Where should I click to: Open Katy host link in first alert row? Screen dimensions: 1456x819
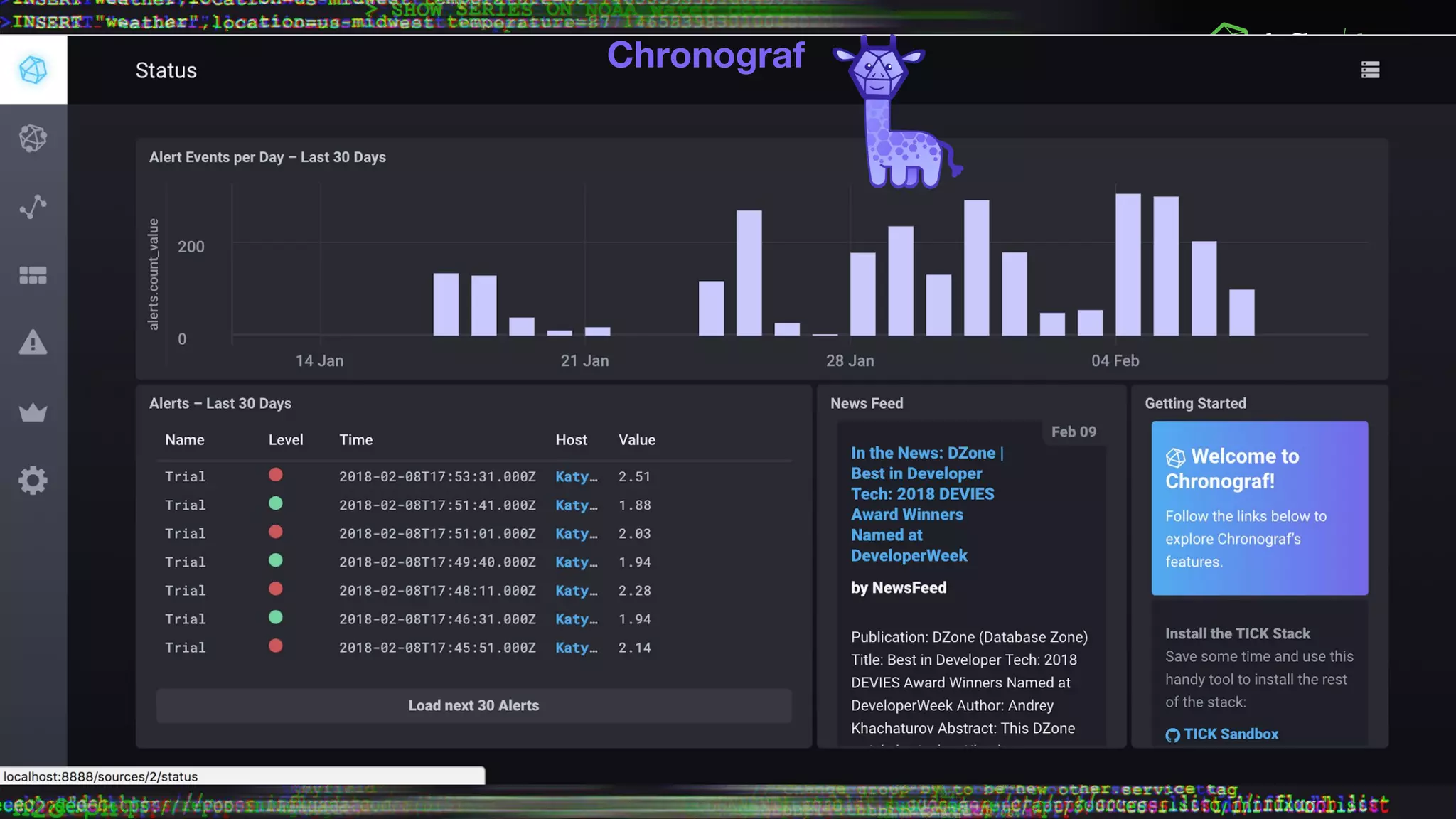(x=576, y=477)
